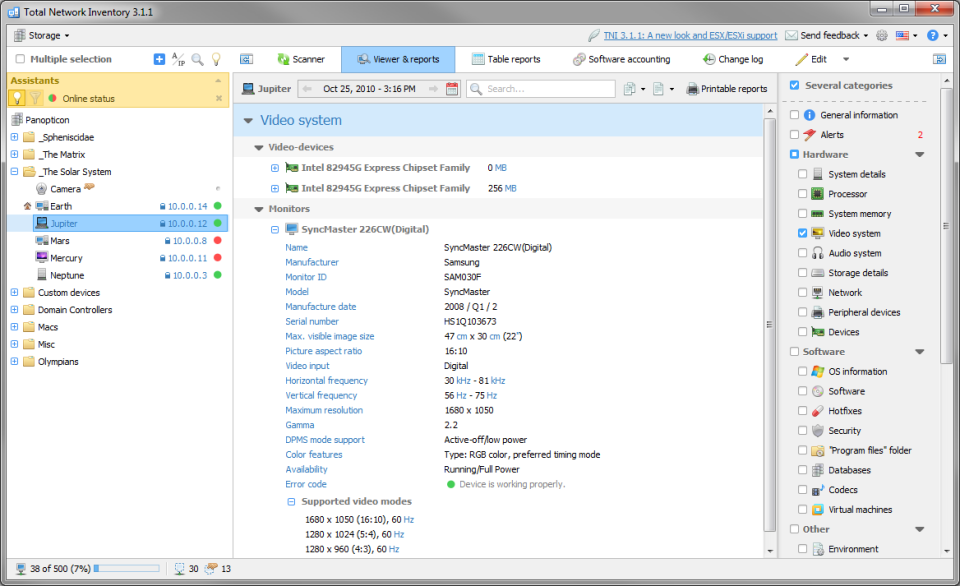This screenshot has width=960, height=586.
Task: Open the language flag selector
Action: [906, 36]
